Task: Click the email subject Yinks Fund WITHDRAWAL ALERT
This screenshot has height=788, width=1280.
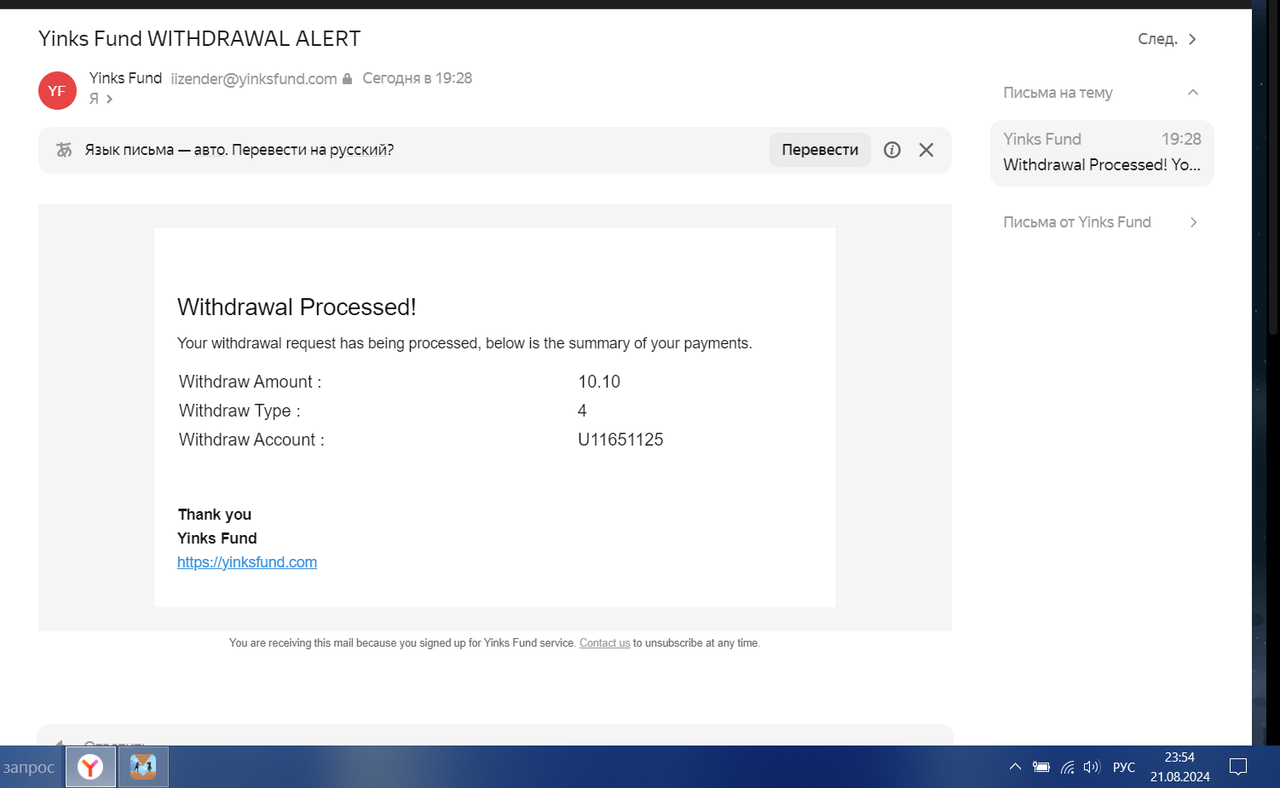Action: (x=199, y=39)
